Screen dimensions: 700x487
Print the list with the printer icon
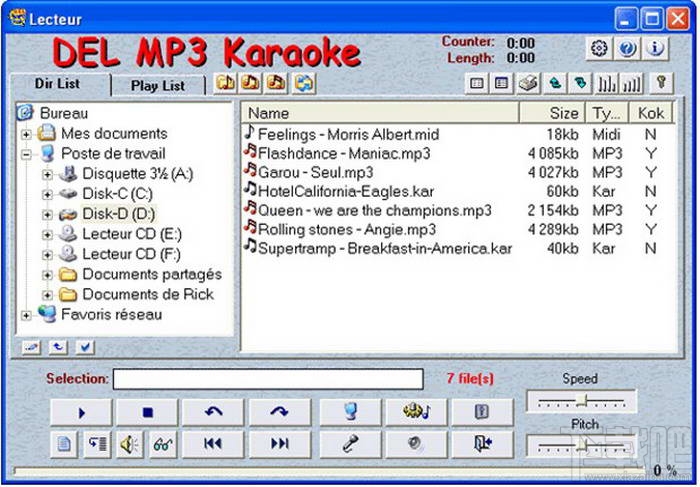click(x=528, y=83)
